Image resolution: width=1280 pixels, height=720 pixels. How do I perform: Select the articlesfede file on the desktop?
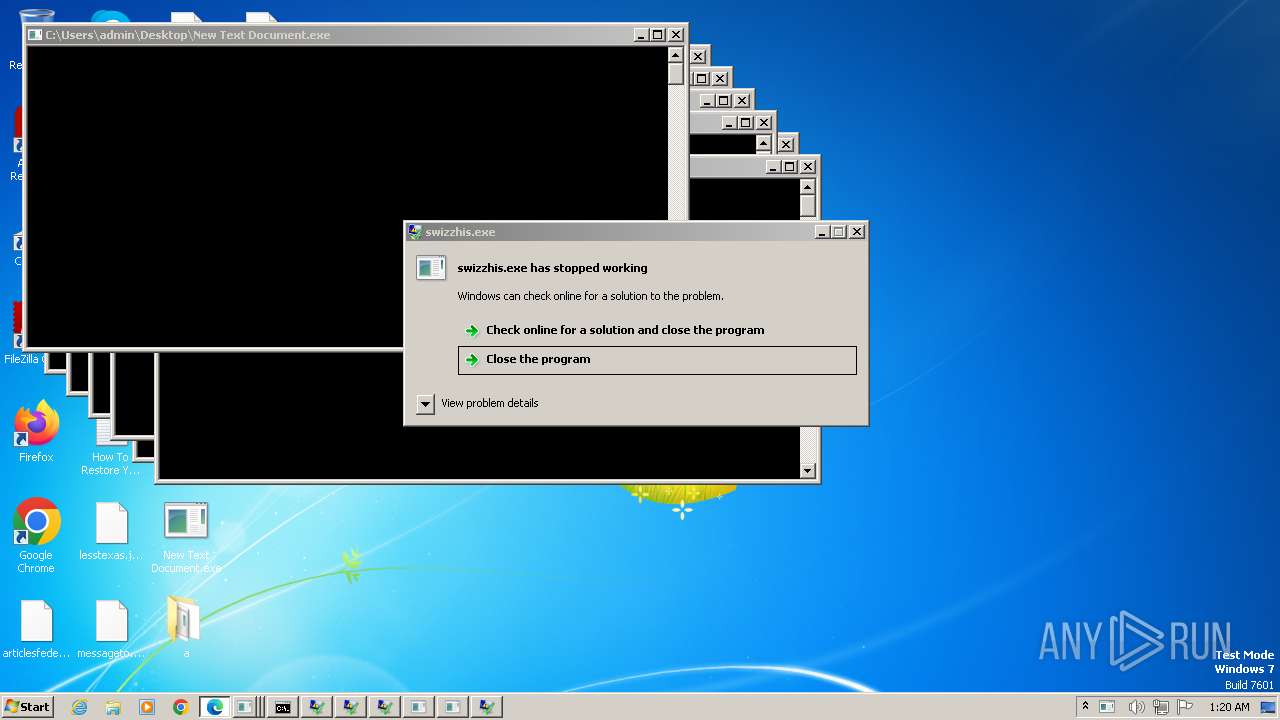tap(36, 629)
